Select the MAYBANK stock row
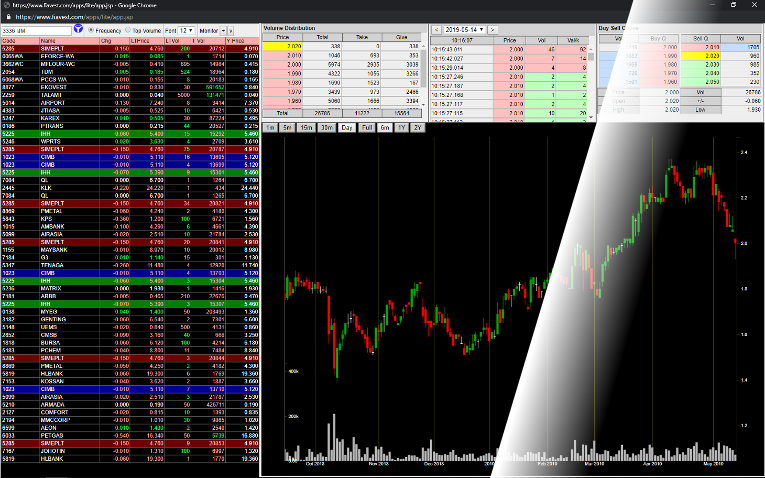This screenshot has width=765, height=478. 130,250
